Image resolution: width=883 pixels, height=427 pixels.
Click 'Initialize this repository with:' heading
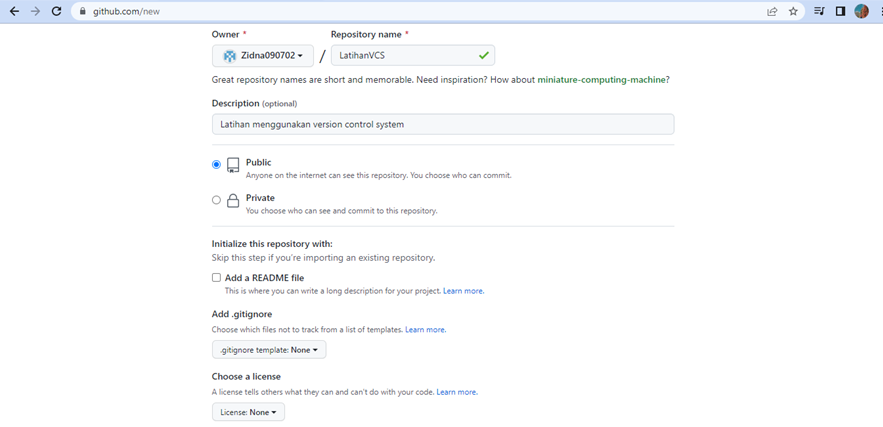click(272, 244)
